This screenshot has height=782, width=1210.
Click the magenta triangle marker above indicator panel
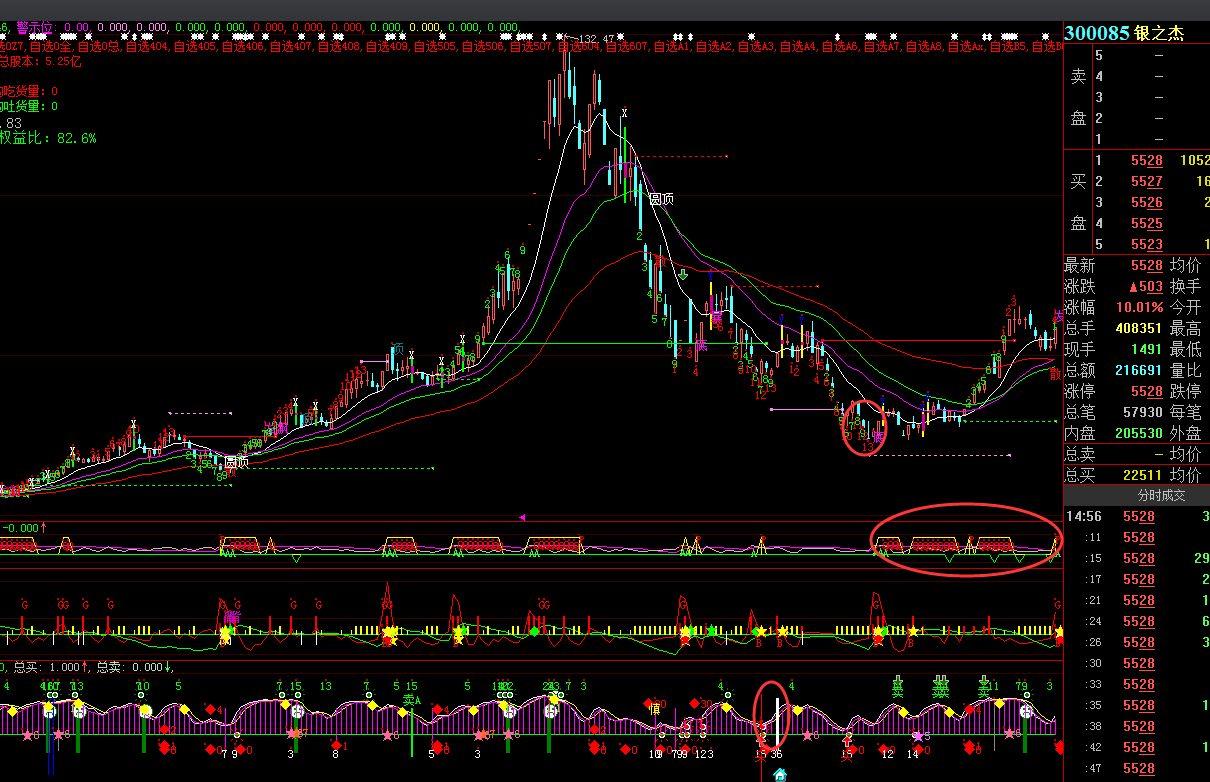coord(522,517)
